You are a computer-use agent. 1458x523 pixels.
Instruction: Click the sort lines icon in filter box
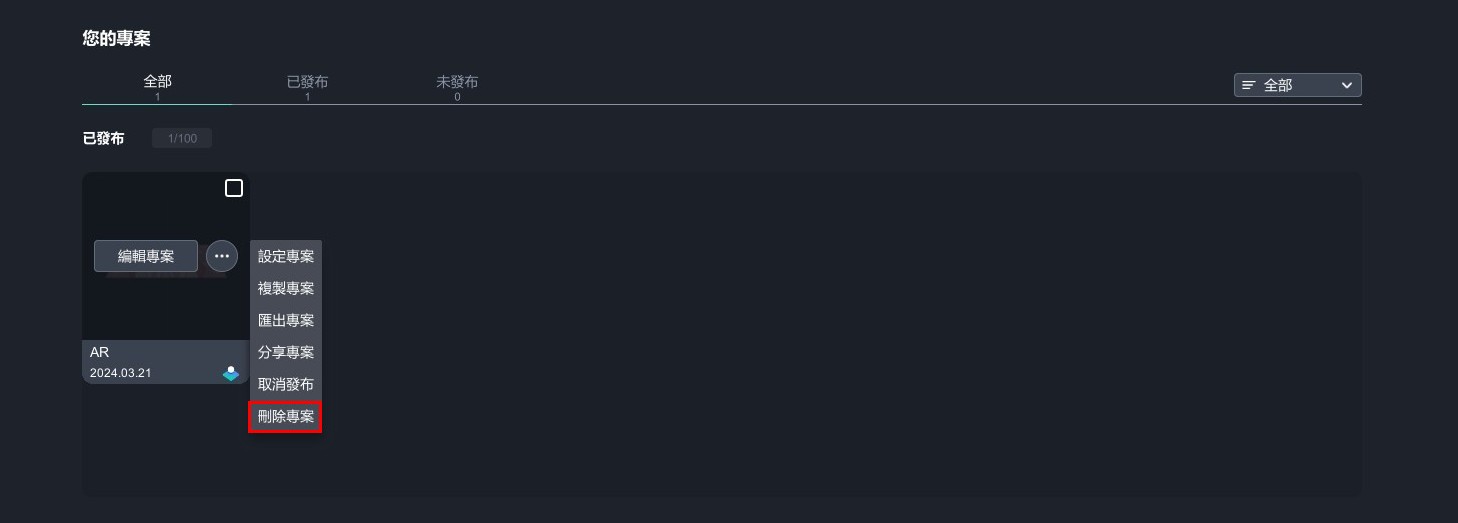(1249, 86)
